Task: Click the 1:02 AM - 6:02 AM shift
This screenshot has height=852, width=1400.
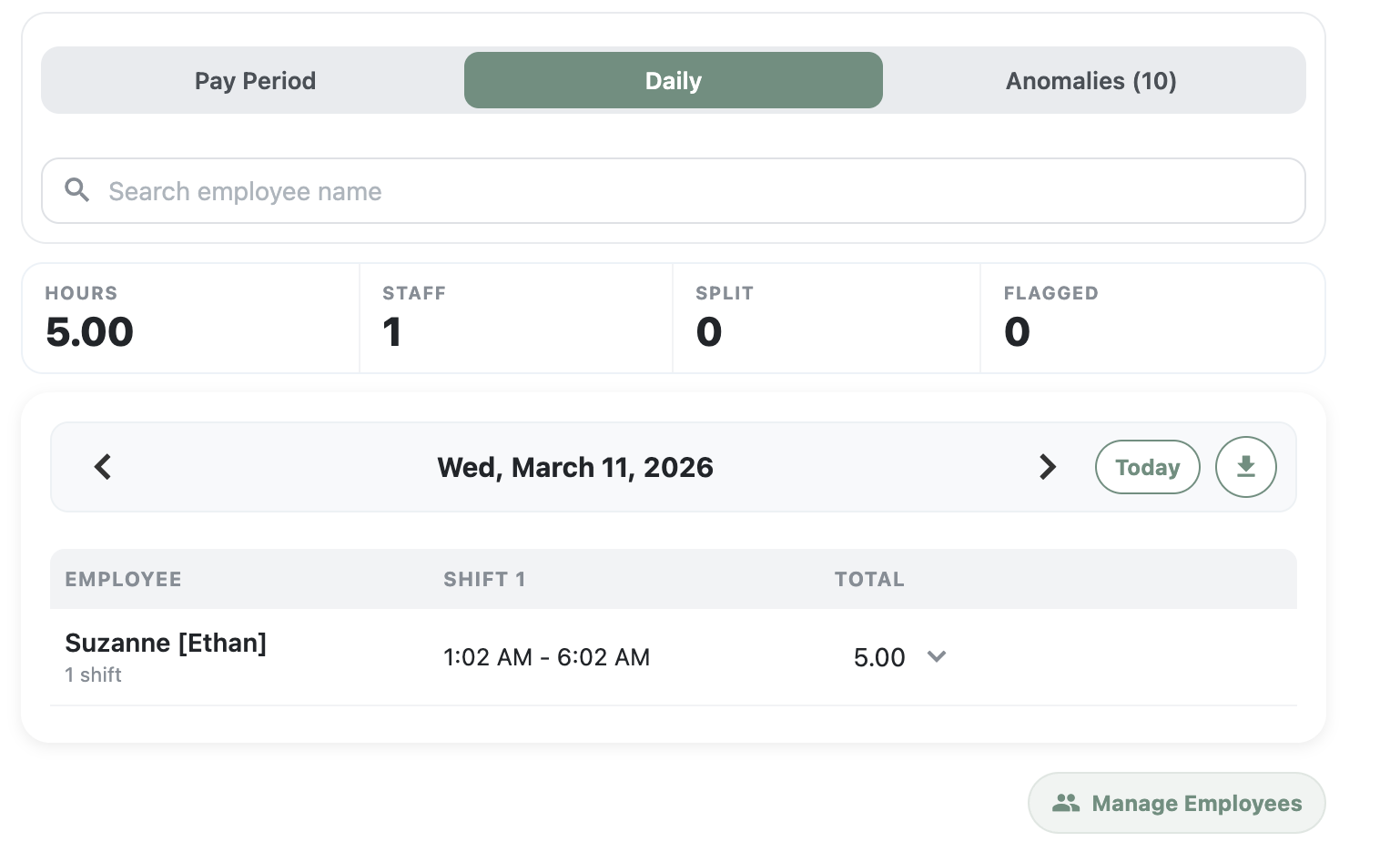Action: [546, 657]
